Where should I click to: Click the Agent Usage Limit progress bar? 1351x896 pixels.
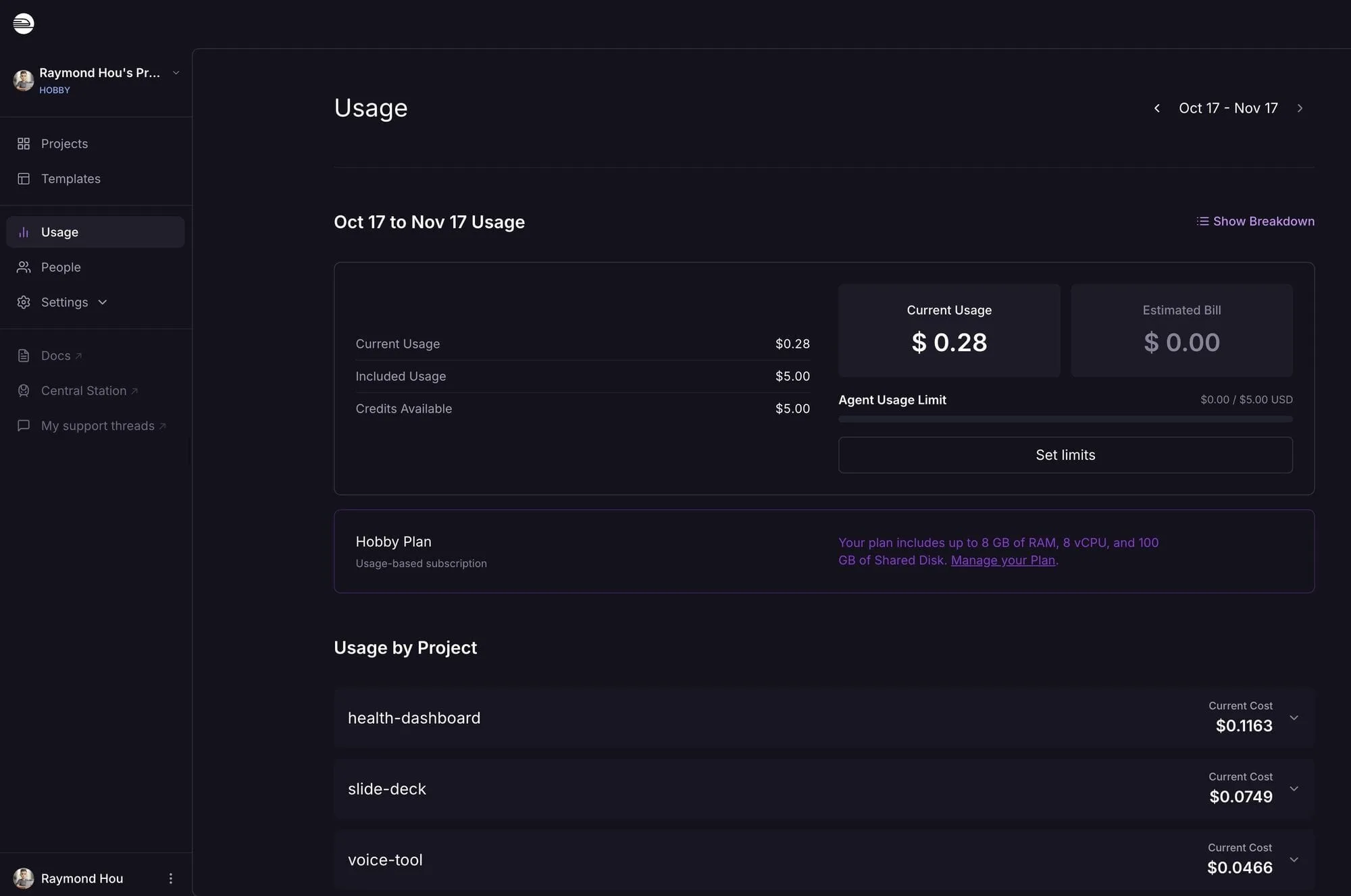tap(1065, 419)
